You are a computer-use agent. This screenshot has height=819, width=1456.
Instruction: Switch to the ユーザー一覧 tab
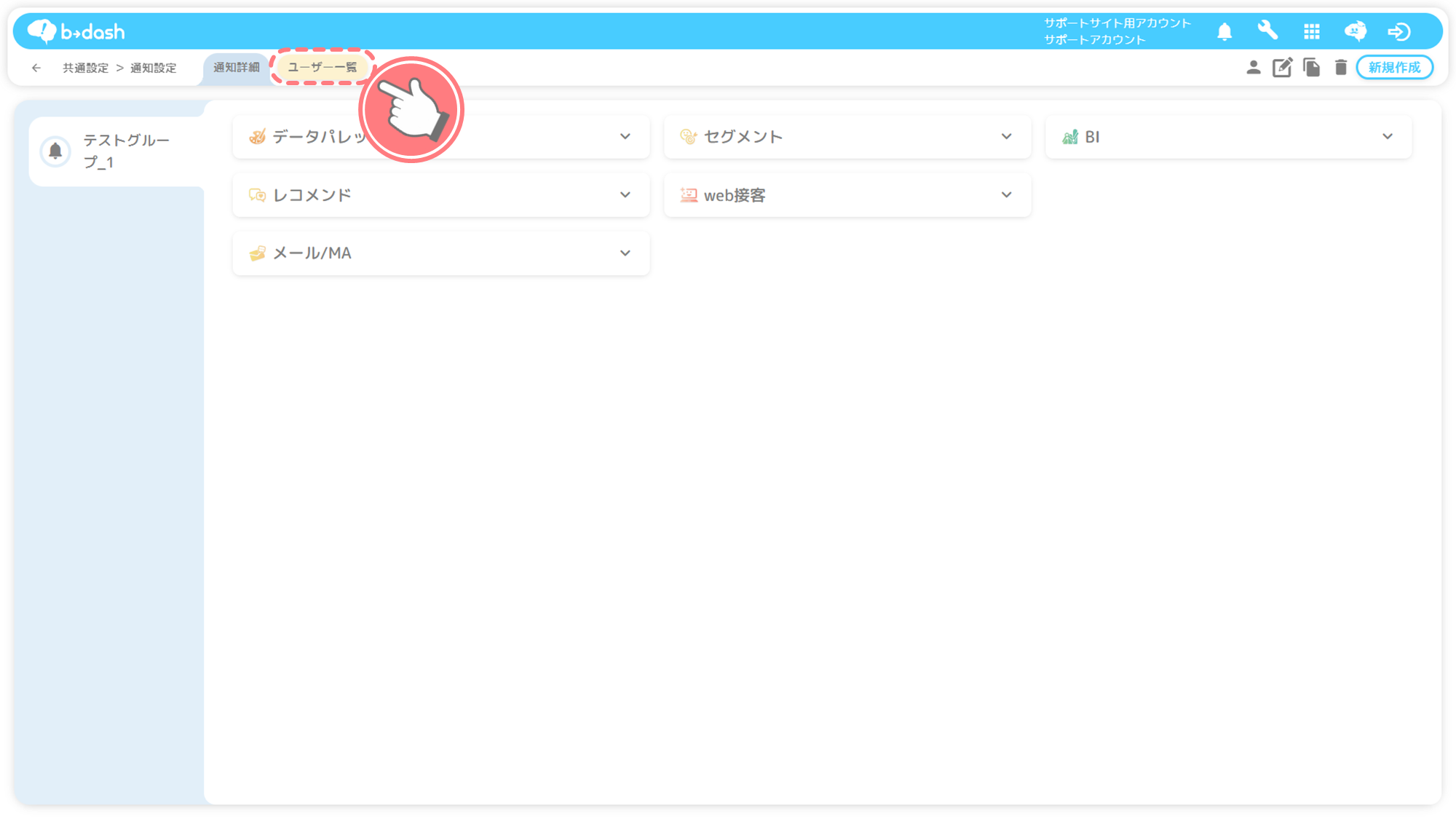[322, 67]
